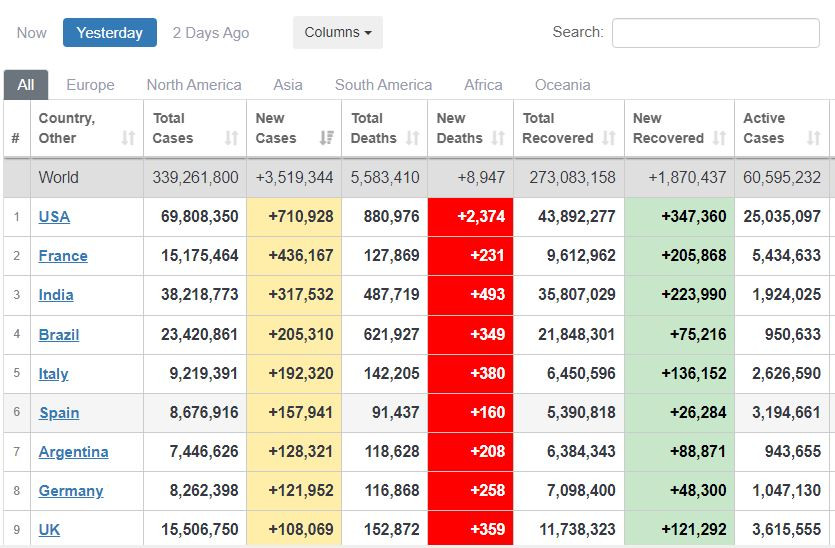Sort by New Deaths arrows icon
Viewport: 835px width, 548px height.
pyautogui.click(x=498, y=138)
